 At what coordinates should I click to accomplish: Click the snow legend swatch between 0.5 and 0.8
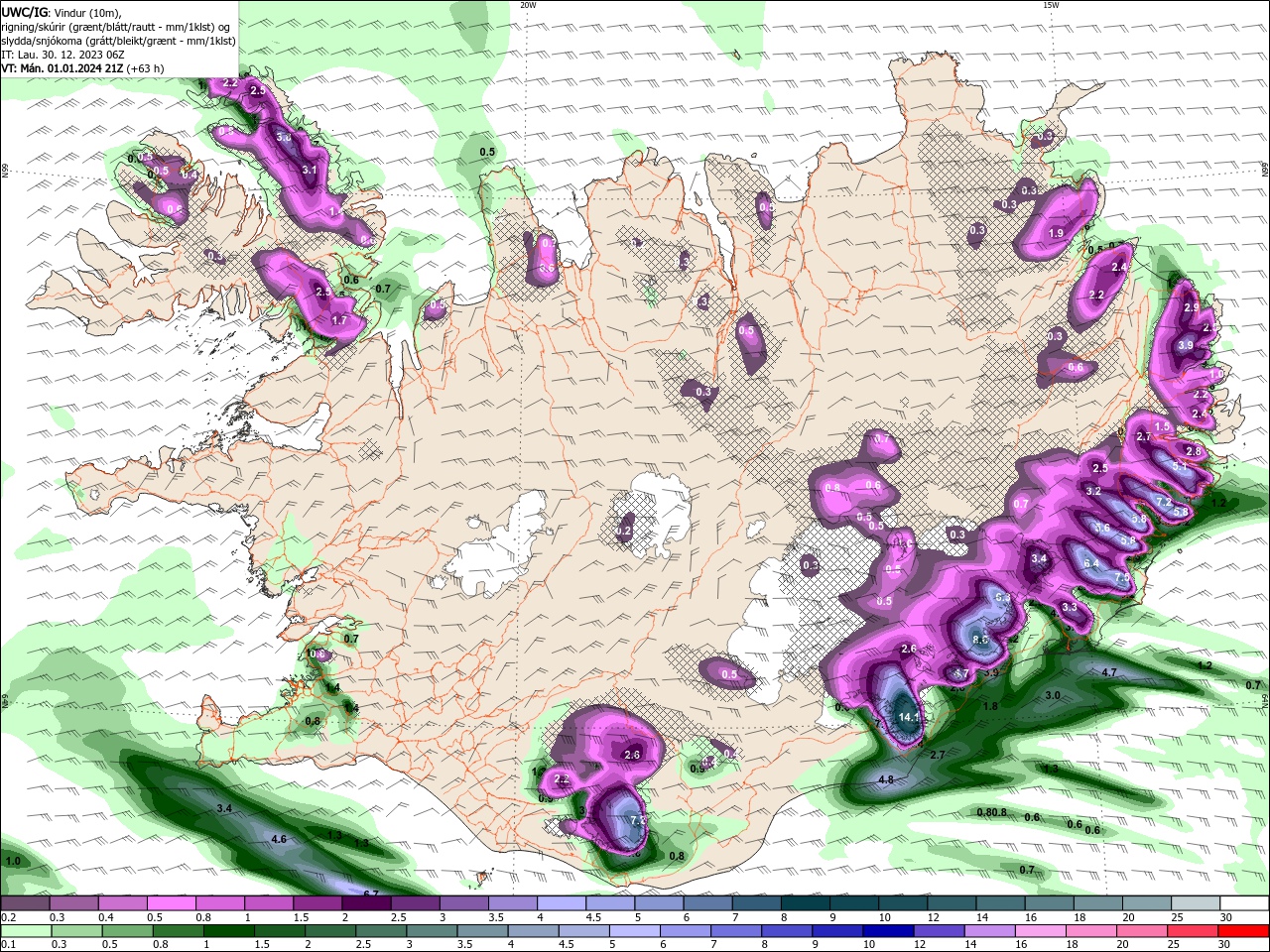(171, 903)
